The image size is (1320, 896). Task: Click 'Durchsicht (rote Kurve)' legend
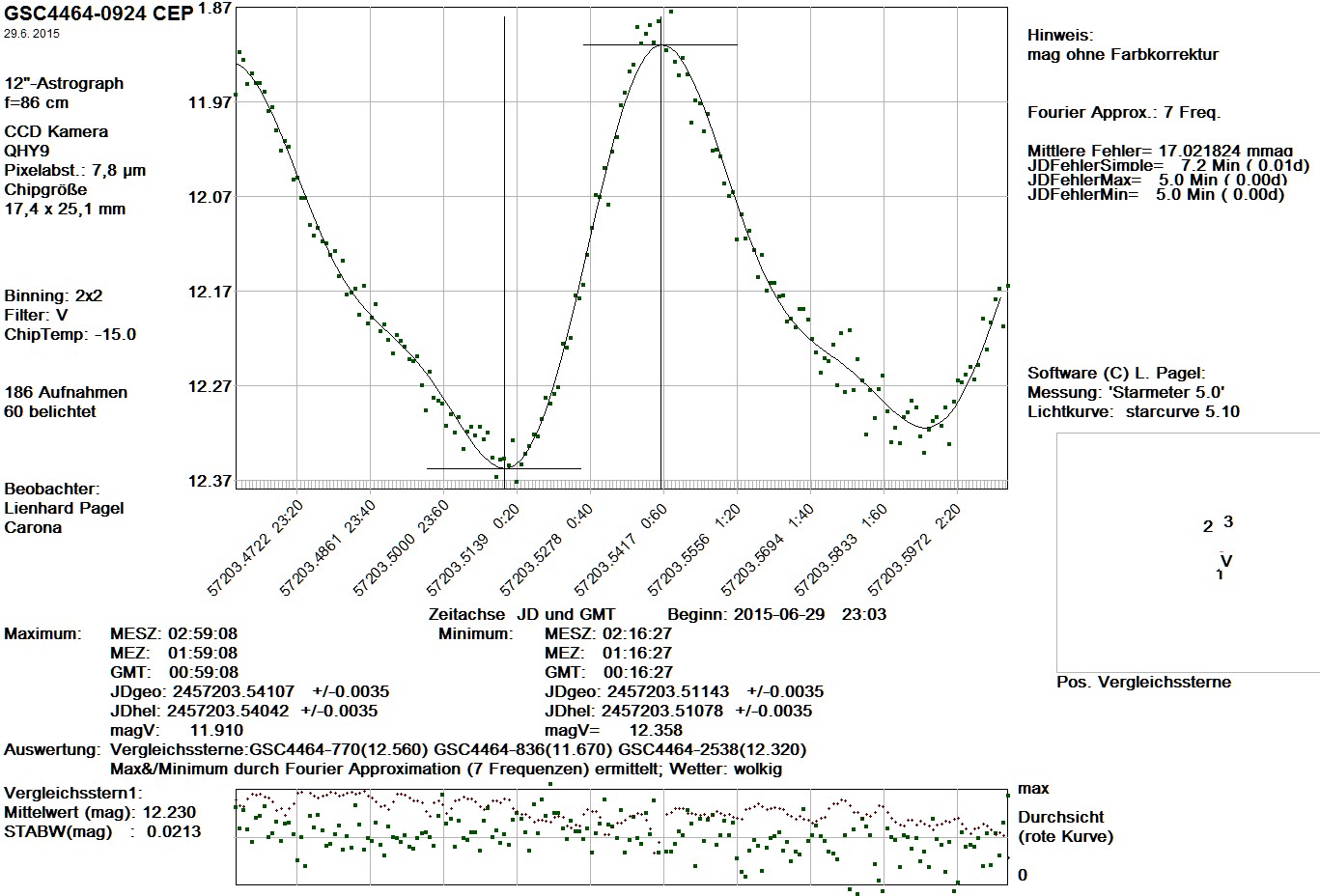[1066, 826]
